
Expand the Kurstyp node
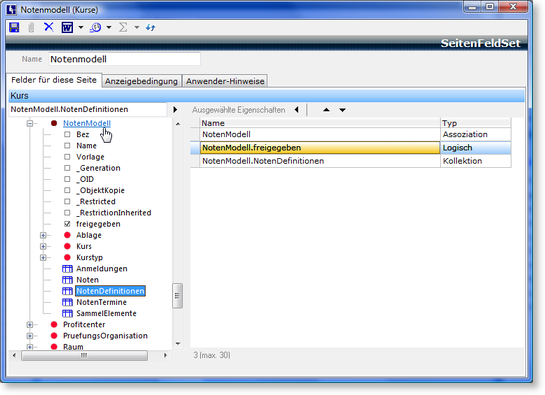[43, 258]
